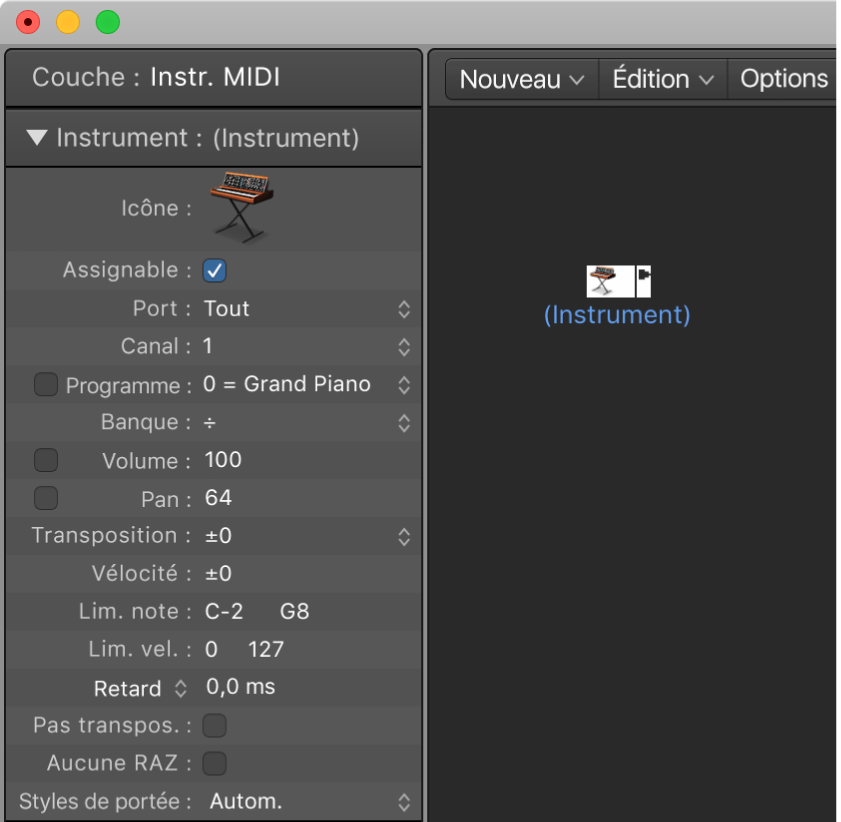
Task: Collapse the Instrument disclosure triangle
Action: [x=38, y=138]
